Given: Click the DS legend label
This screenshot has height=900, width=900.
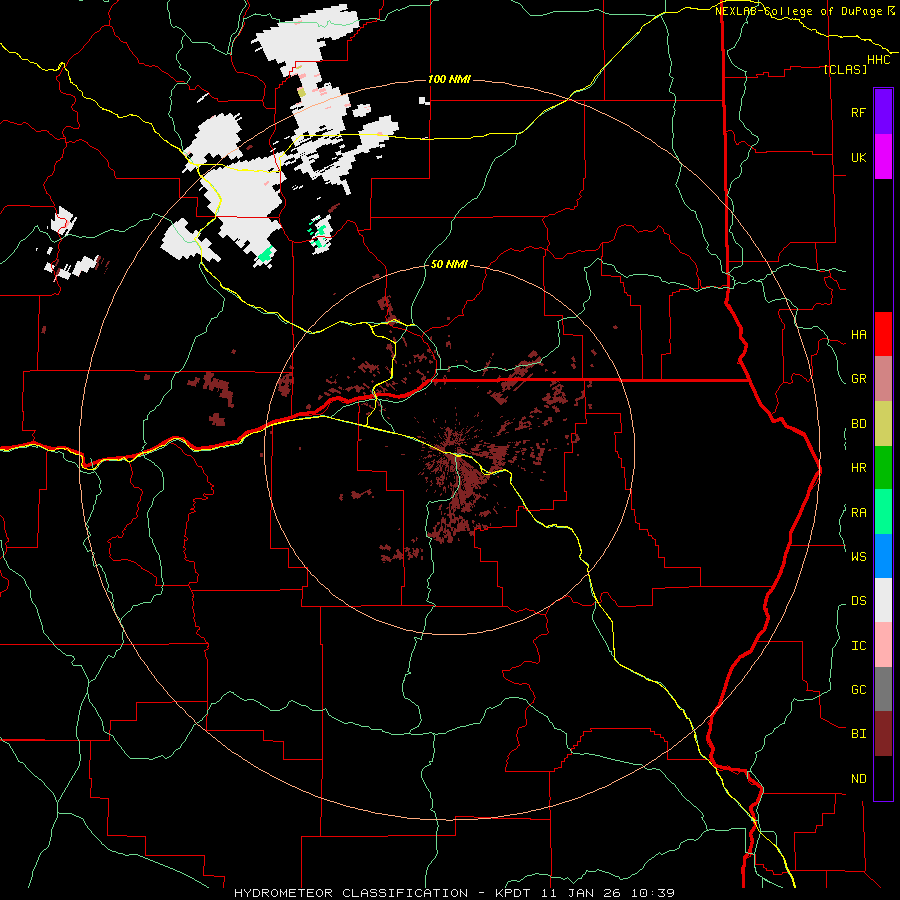Looking at the screenshot, I should 858,601.
